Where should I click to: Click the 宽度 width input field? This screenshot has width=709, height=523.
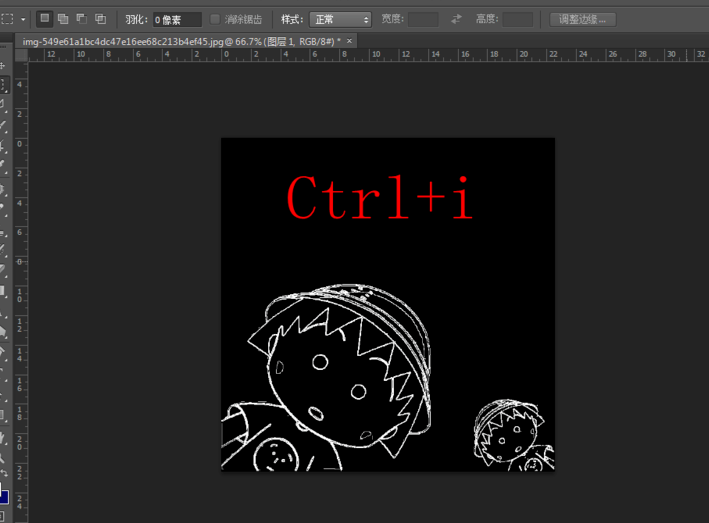(423, 19)
